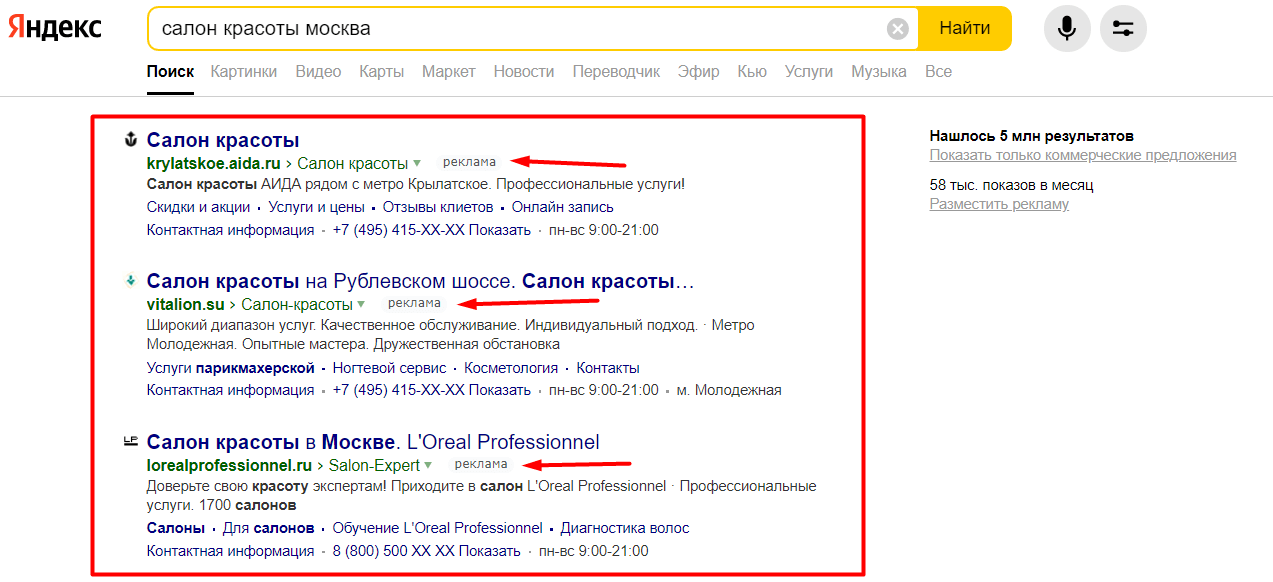Open the Кью tab
Image resolution: width=1273 pixels, height=582 pixels.
point(752,72)
